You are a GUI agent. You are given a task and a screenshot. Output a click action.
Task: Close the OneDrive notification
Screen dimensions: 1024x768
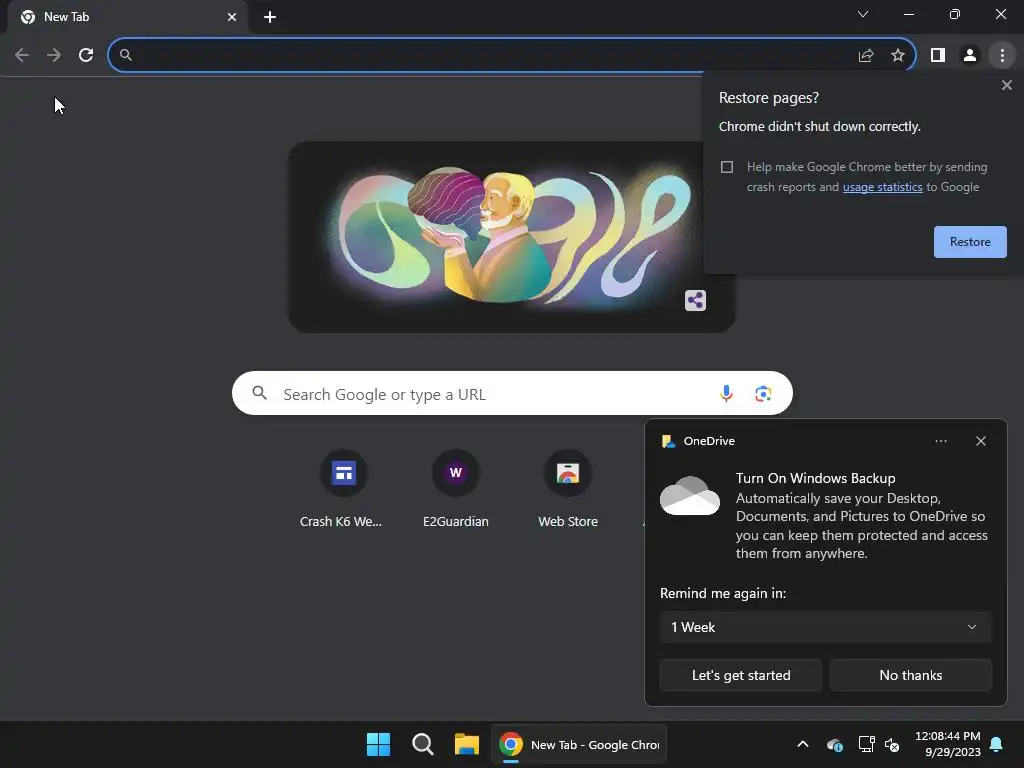(x=980, y=441)
